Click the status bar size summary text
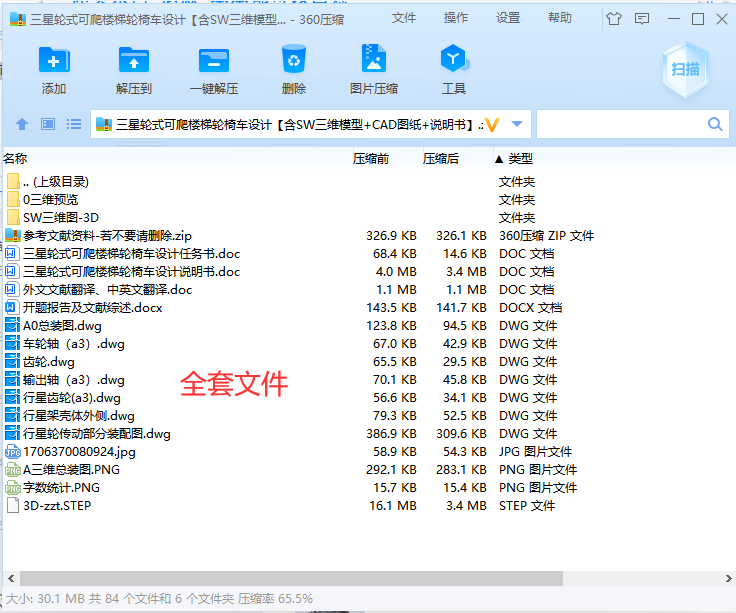This screenshot has height=613, width=736. click(159, 599)
